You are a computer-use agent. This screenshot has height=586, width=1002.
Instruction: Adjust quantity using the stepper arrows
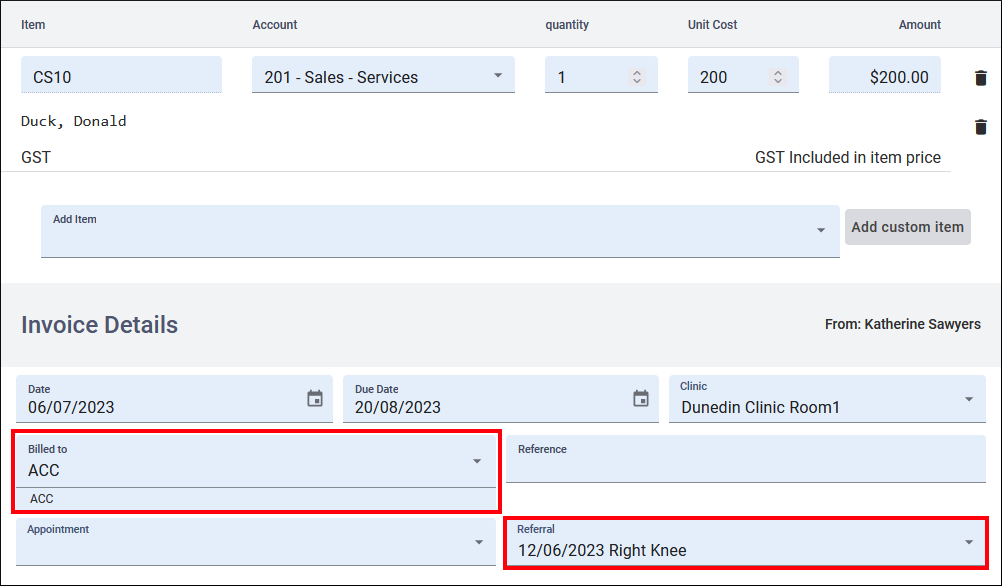coord(637,77)
